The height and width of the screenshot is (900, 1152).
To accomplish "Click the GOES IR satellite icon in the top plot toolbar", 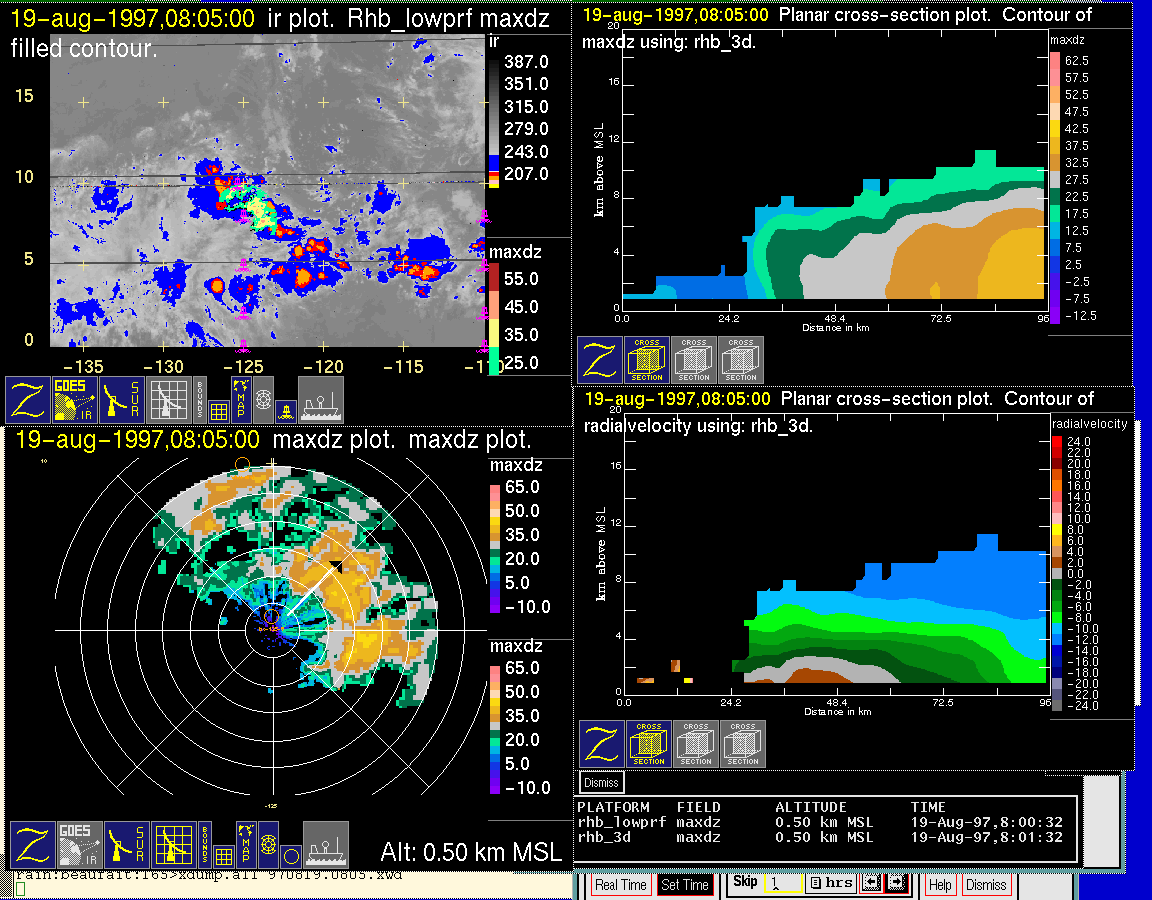I will (75, 399).
